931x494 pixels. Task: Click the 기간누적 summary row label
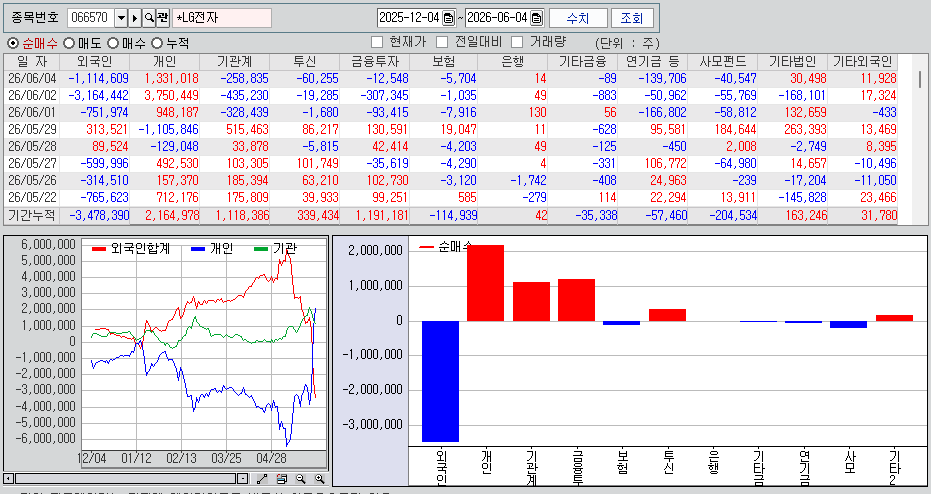pos(32,216)
